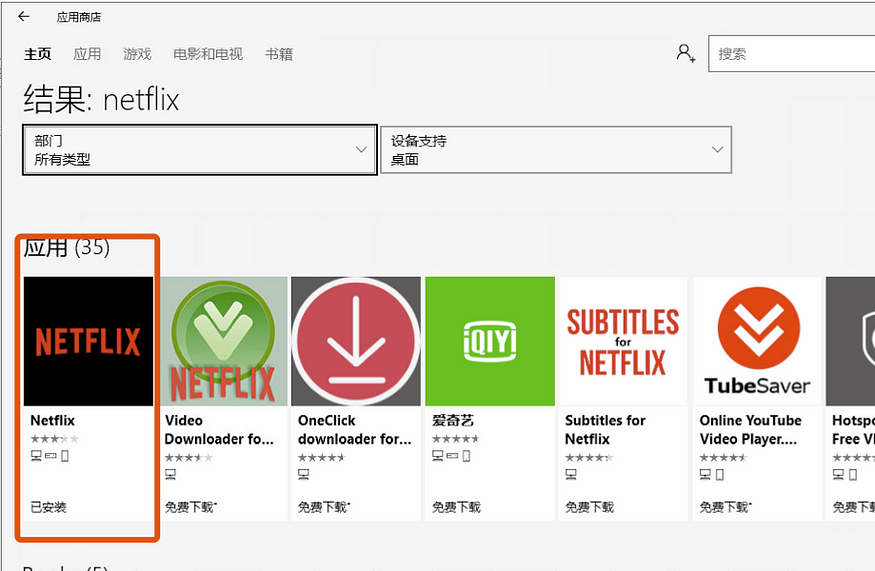Screen dimensions: 875x571
Task: Switch to the 应用 tab
Action: pos(87,54)
